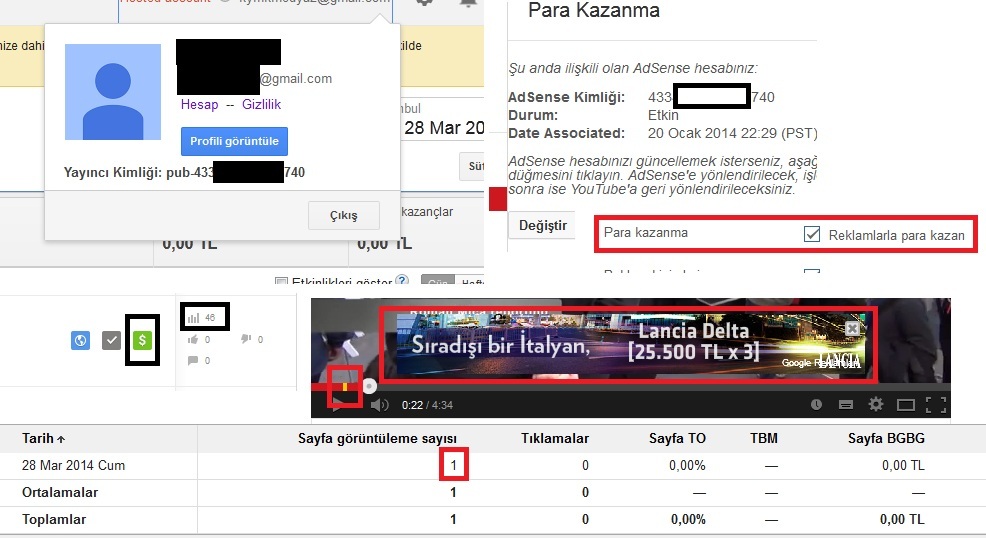
Task: Click the Tıklamalar column header
Action: [555, 438]
